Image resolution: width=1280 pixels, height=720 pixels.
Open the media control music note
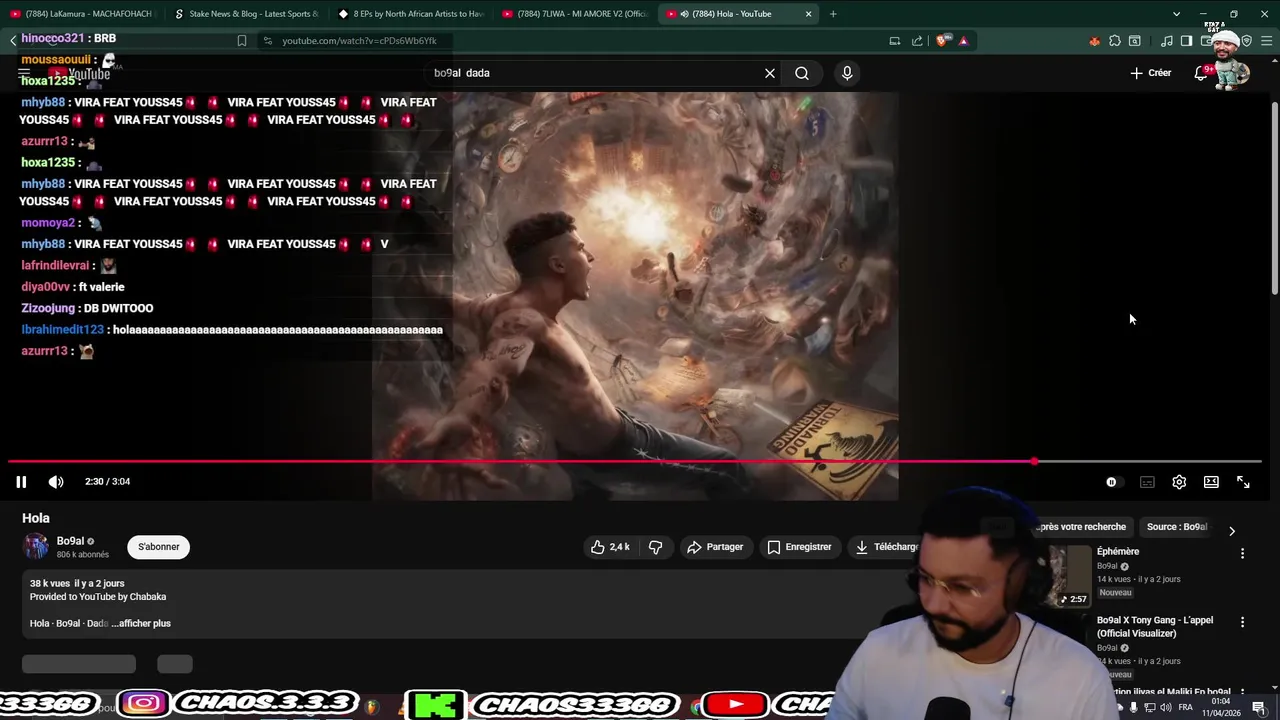coord(1166,41)
